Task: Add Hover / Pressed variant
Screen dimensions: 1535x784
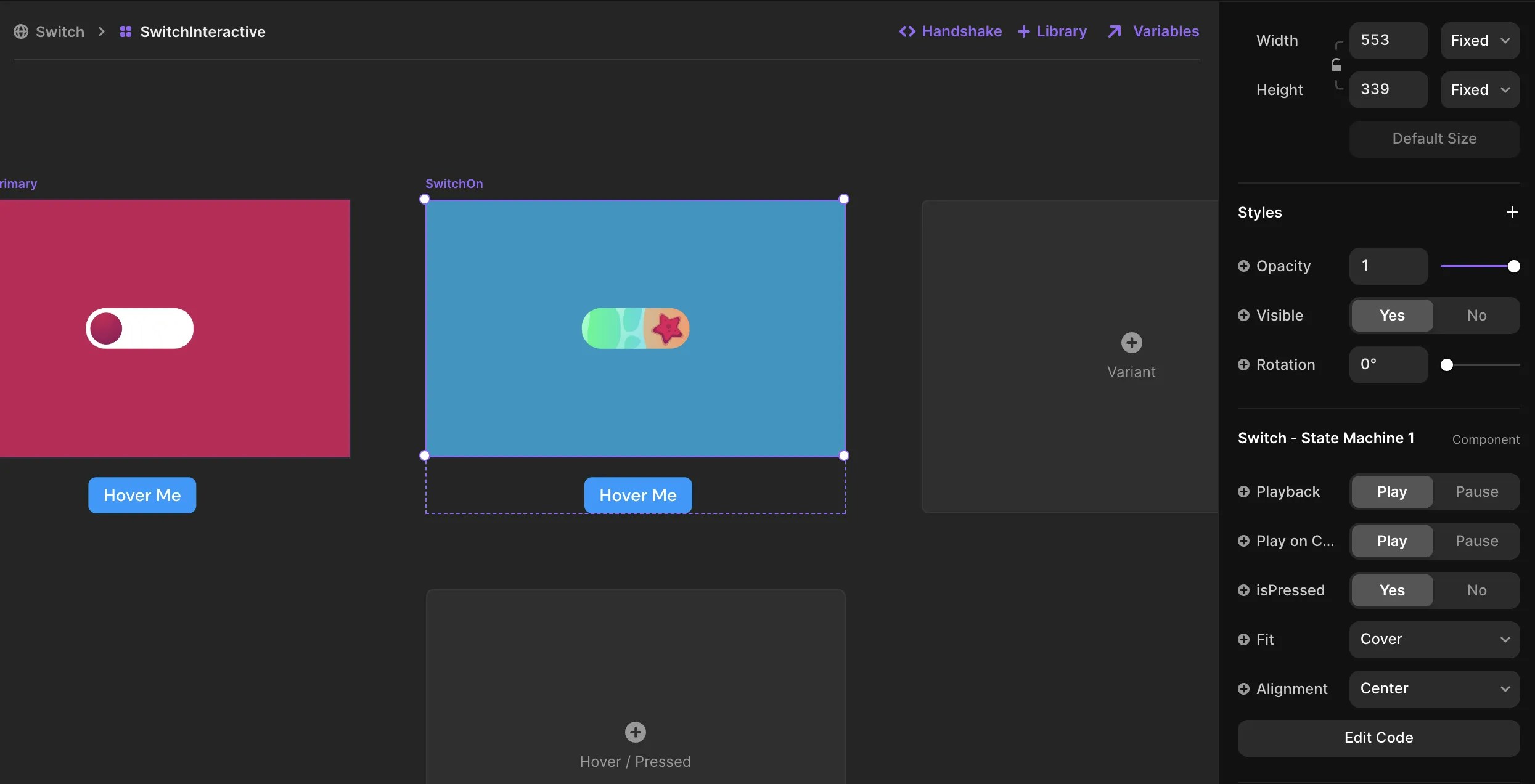Action: 635,732
